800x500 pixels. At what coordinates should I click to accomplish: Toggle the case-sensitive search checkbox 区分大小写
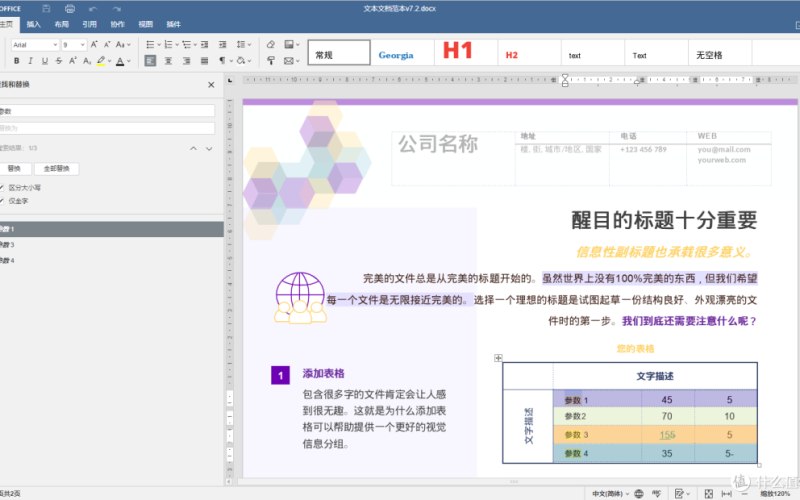2,188
